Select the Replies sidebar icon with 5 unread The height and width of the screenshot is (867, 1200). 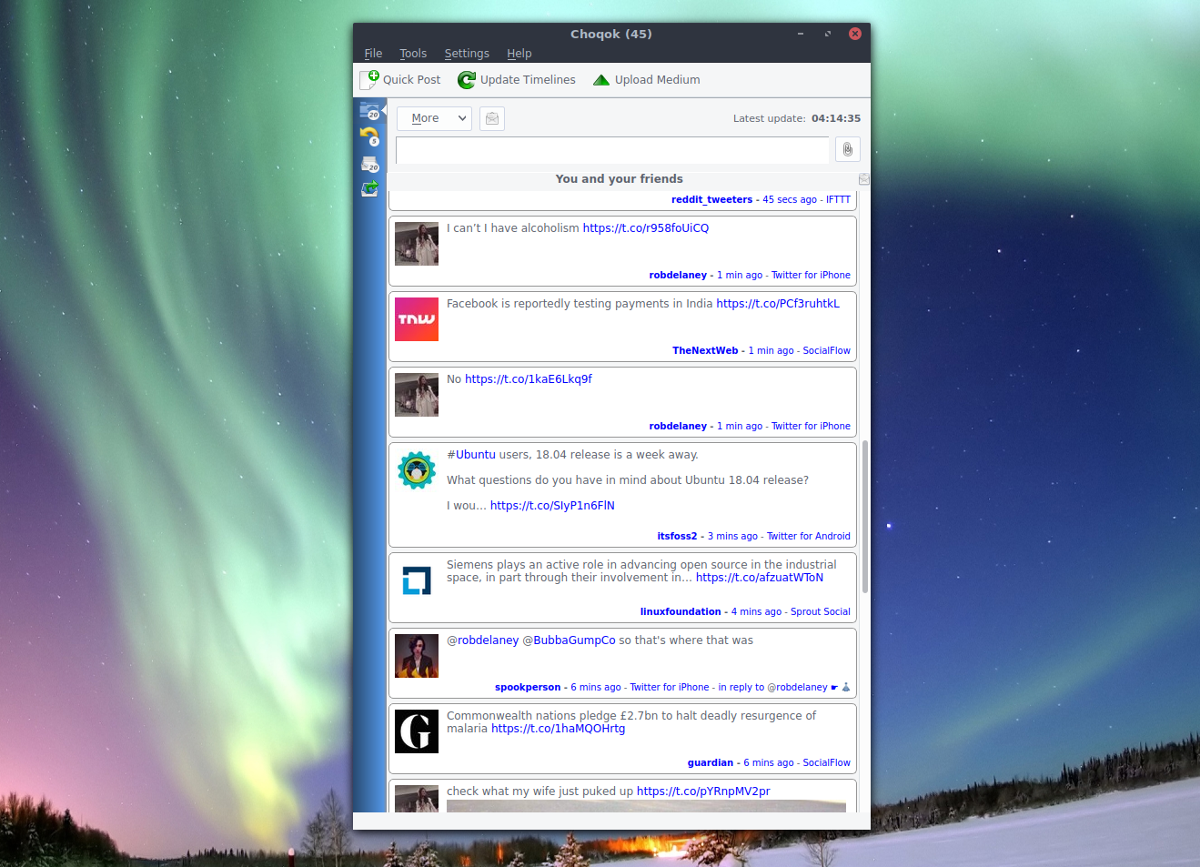click(x=369, y=136)
